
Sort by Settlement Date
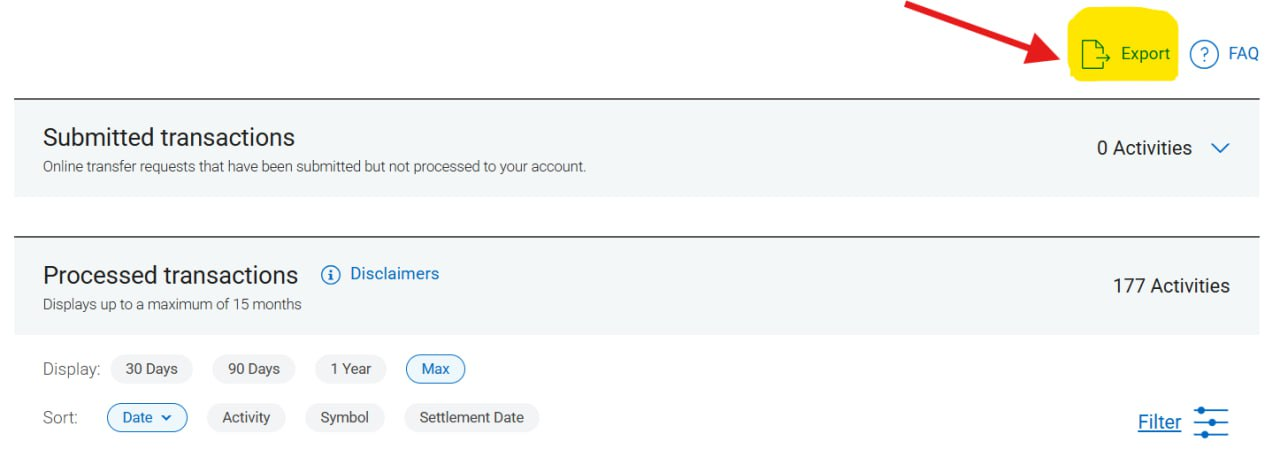click(471, 418)
